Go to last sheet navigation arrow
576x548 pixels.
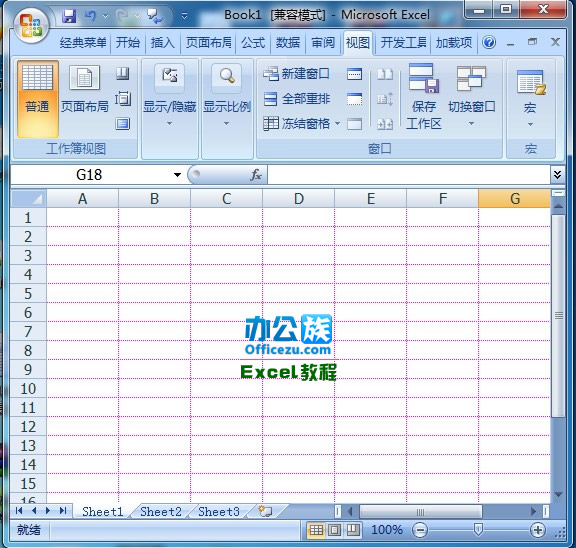(63, 511)
